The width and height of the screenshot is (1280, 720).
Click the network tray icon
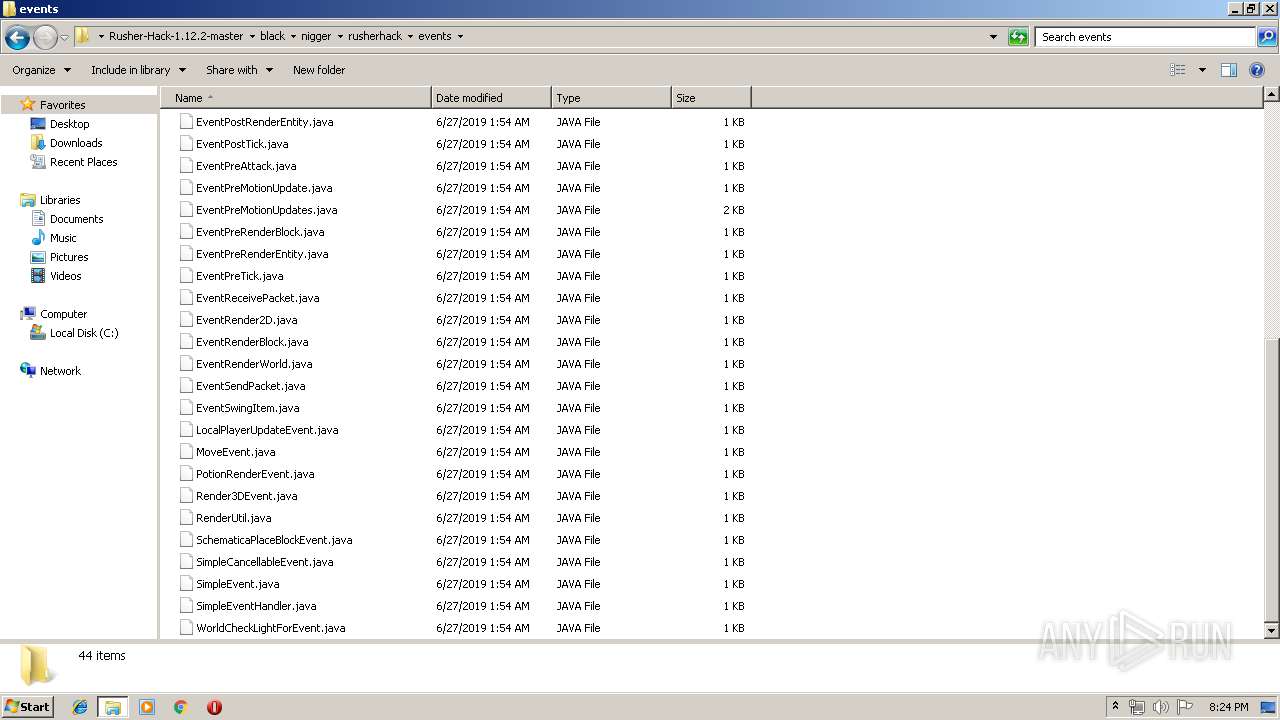click(1137, 707)
